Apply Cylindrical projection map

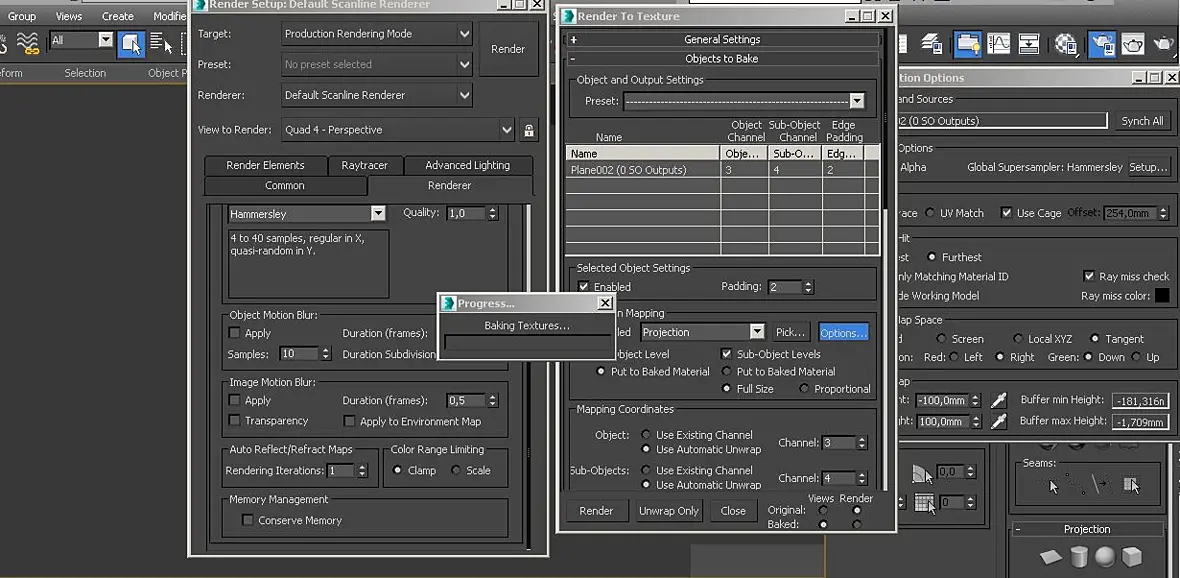1078,557
